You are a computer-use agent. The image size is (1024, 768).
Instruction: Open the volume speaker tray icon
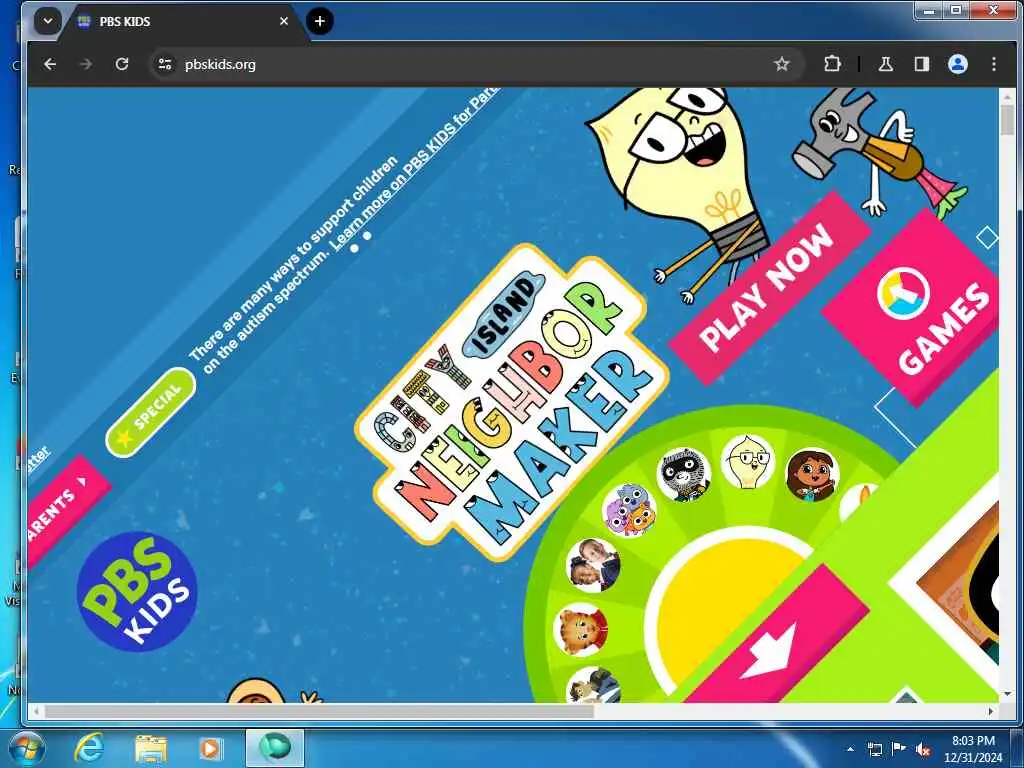click(x=923, y=749)
